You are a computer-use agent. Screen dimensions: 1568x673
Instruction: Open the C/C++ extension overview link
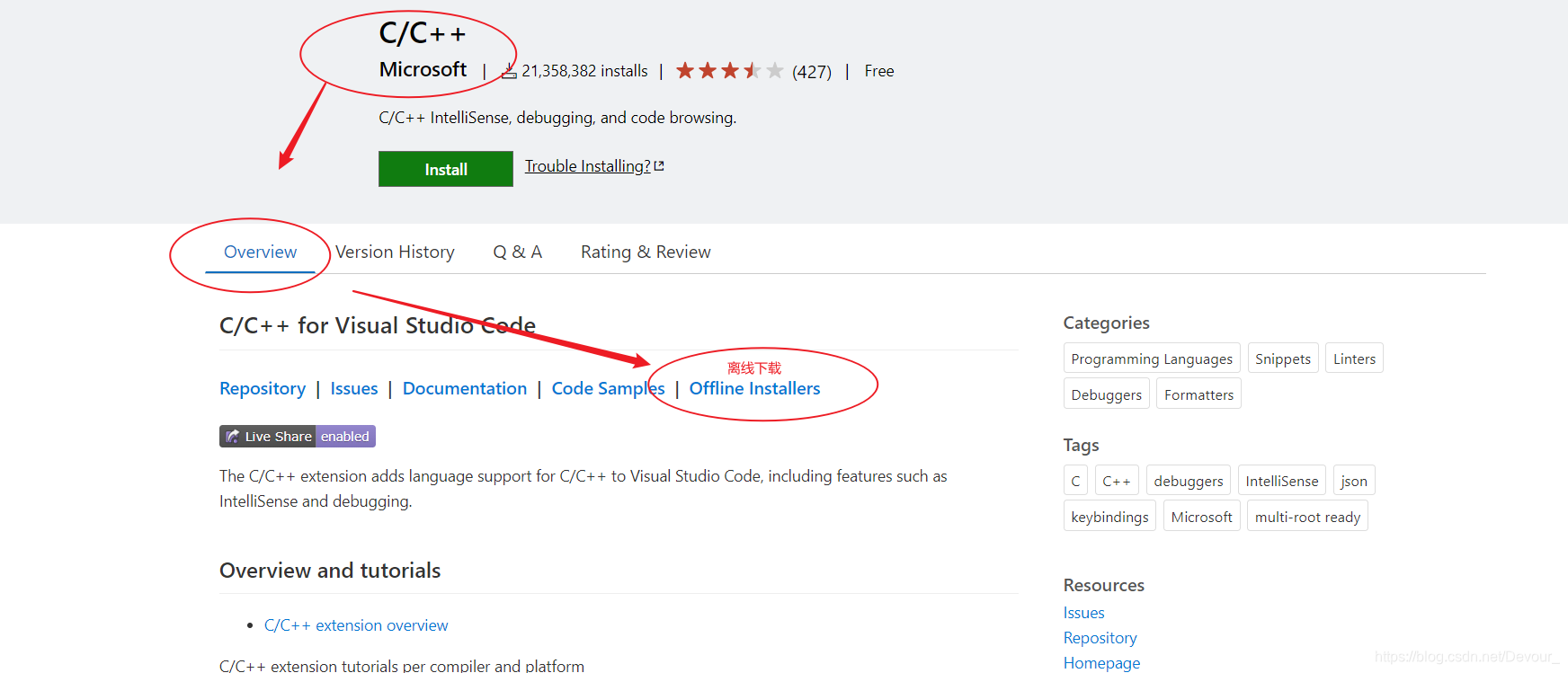(x=356, y=625)
